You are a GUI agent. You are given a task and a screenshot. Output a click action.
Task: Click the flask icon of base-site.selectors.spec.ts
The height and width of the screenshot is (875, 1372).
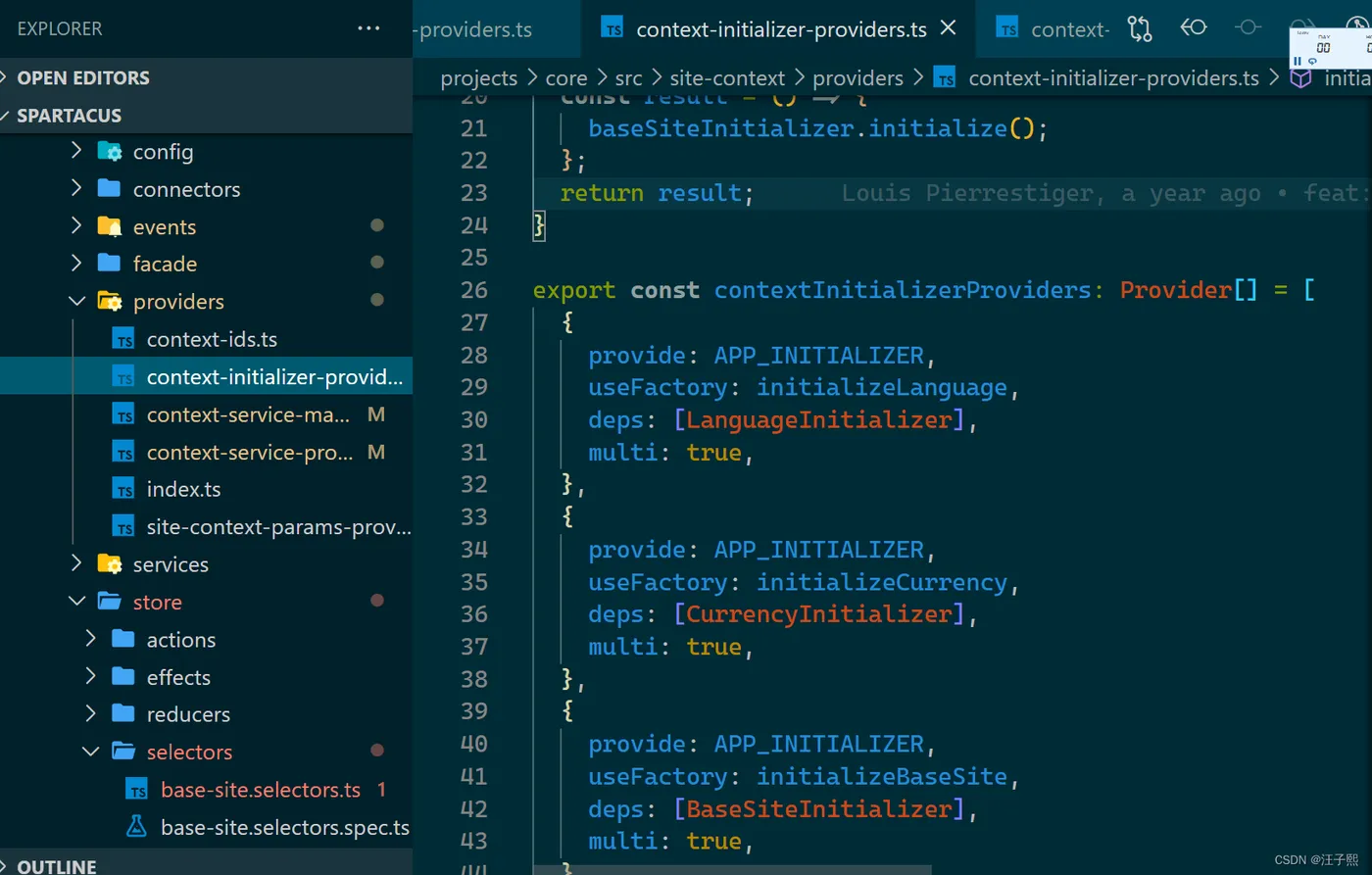tap(137, 826)
